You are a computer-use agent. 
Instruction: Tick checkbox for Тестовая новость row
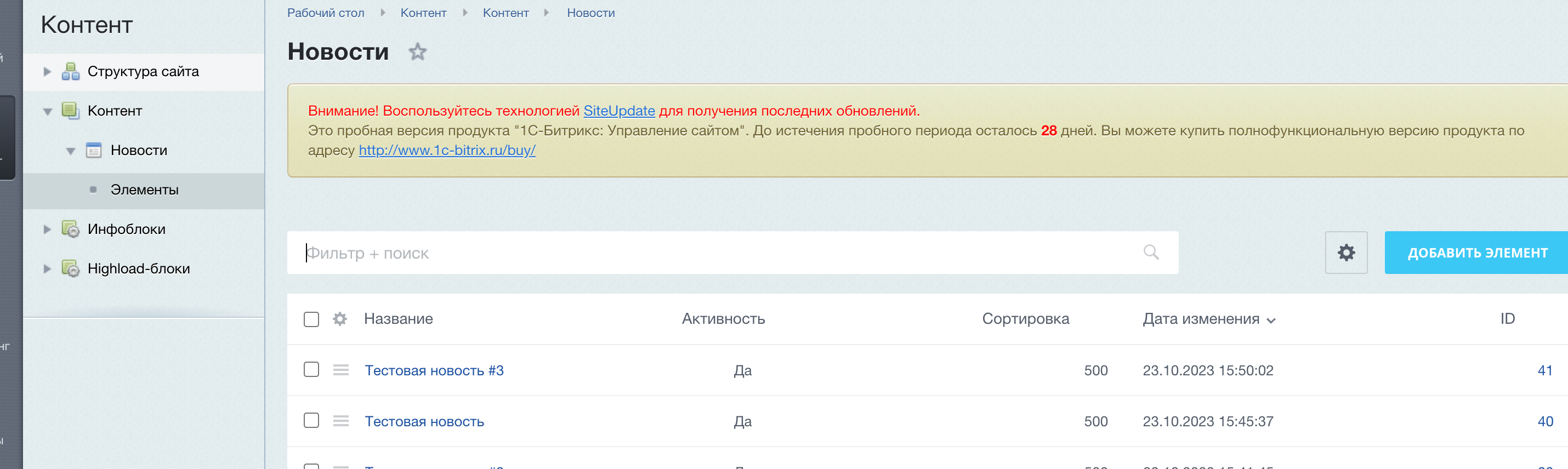pos(311,421)
